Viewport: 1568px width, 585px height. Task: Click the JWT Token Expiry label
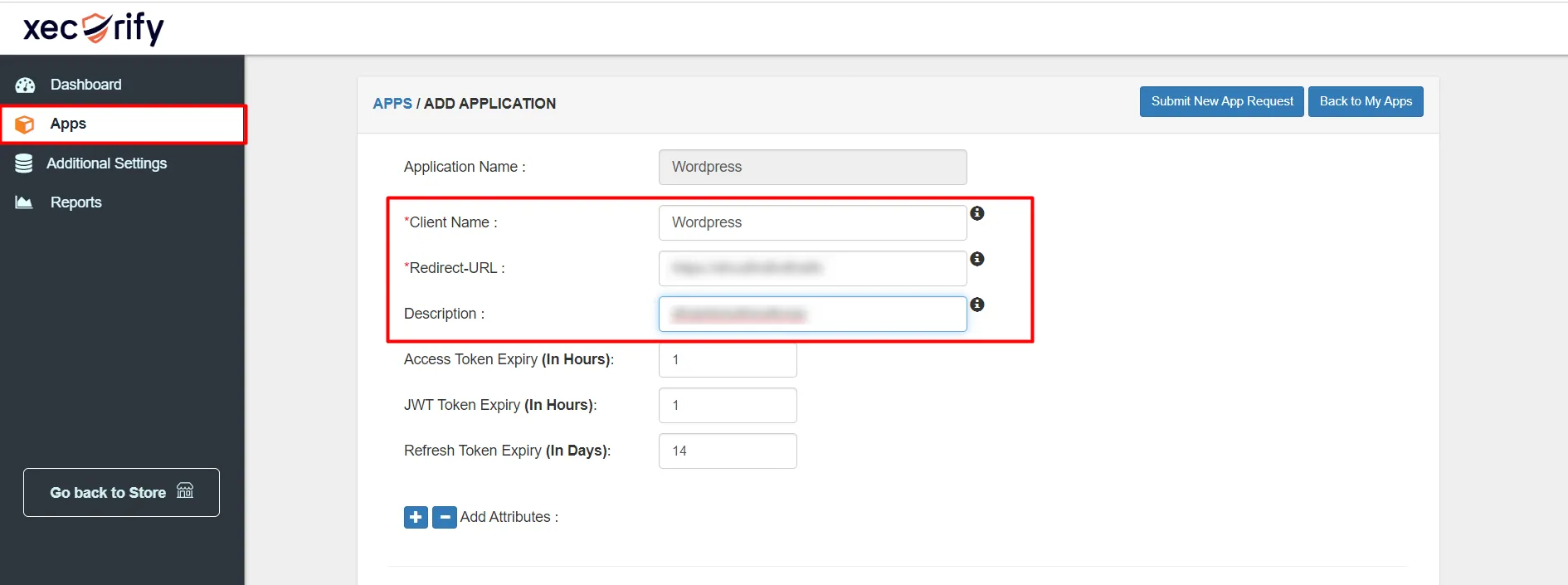tap(500, 405)
